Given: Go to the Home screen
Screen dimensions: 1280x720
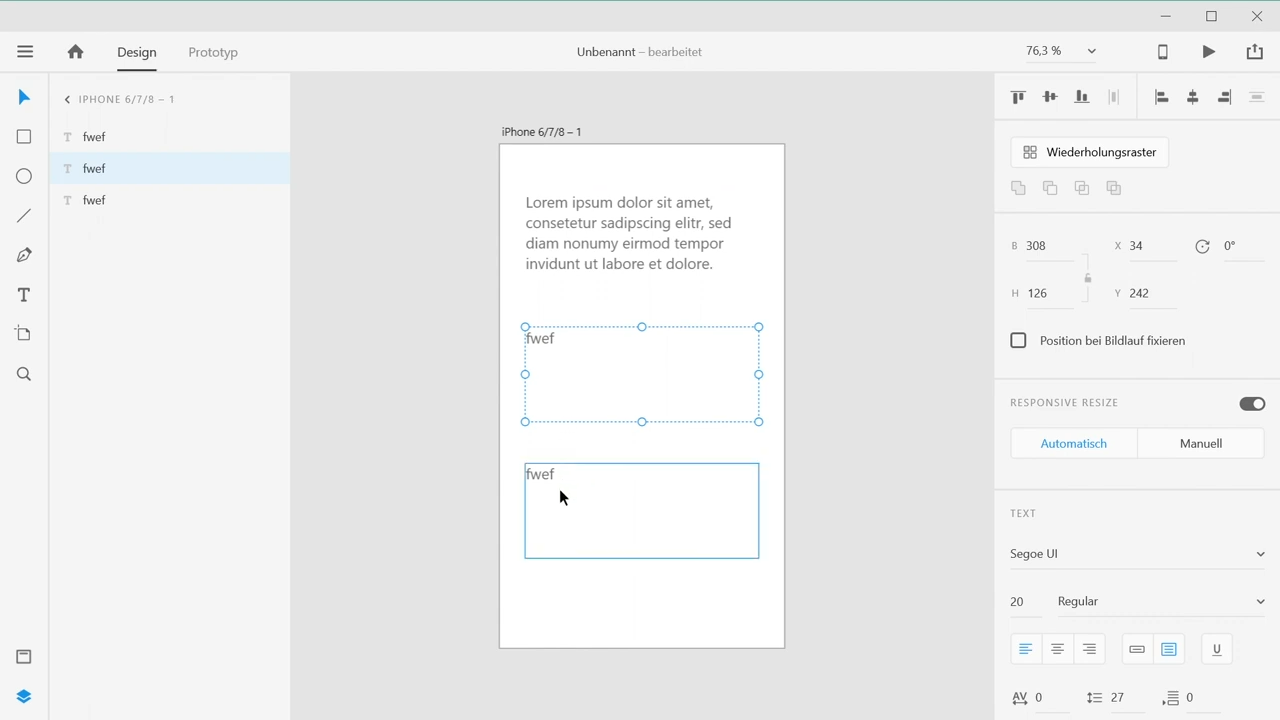Looking at the screenshot, I should (75, 52).
